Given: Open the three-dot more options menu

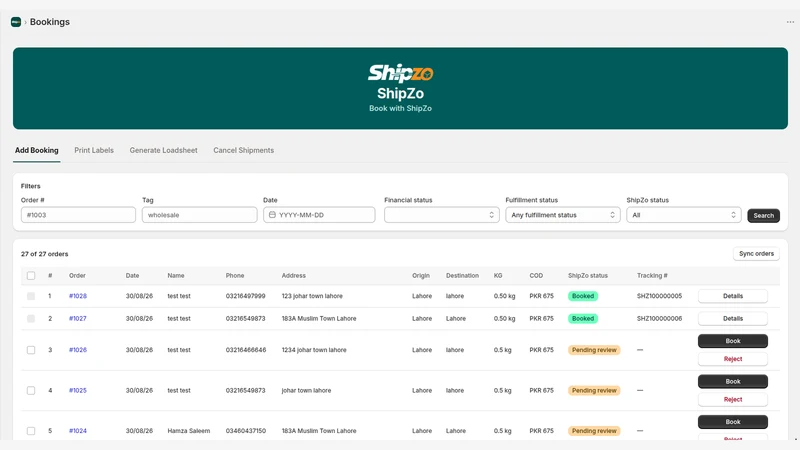Looking at the screenshot, I should pyautogui.click(x=790, y=22).
